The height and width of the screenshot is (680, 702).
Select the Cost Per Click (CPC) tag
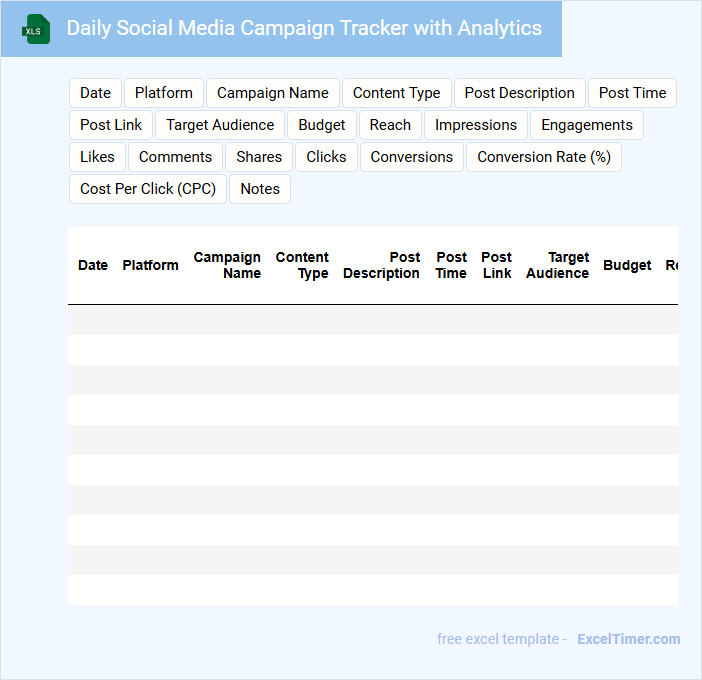[148, 189]
